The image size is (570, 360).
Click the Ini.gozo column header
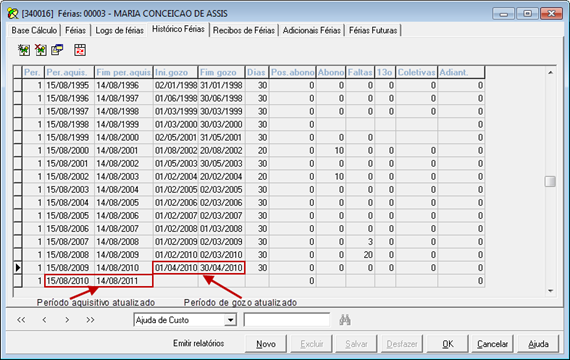point(176,72)
